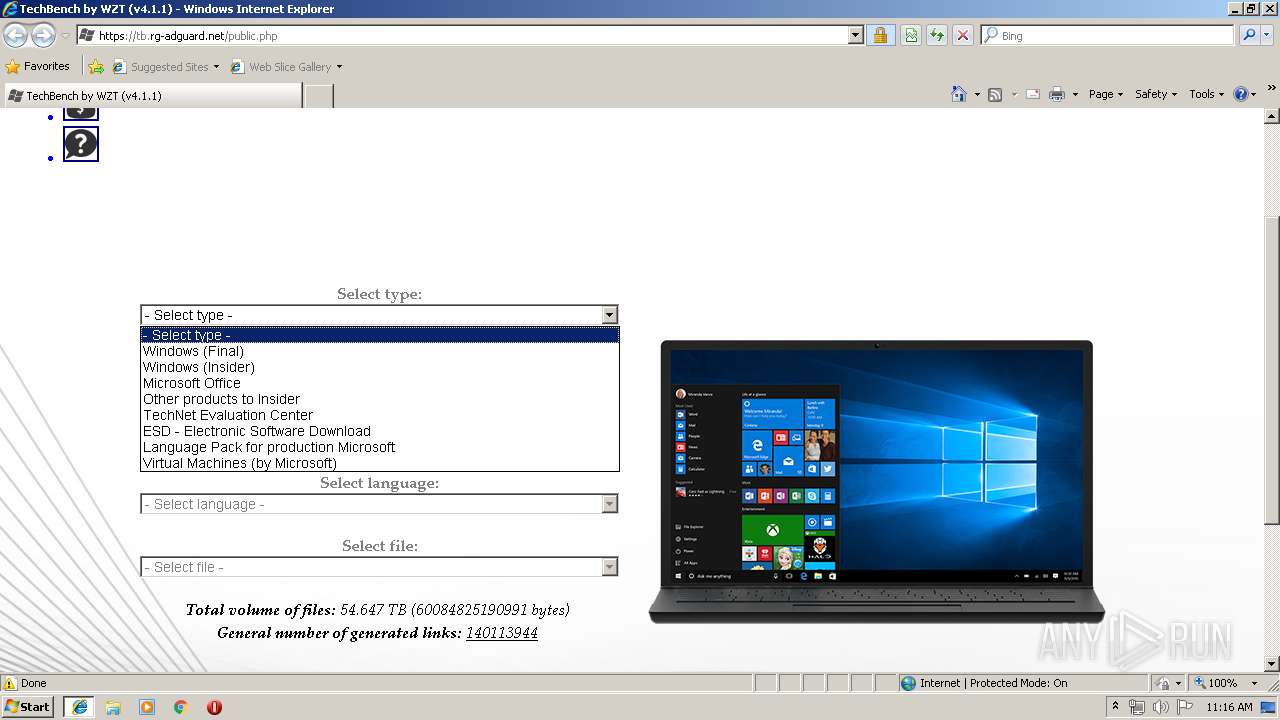Click the red Opera icon in taskbar
The width and height of the screenshot is (1280, 720).
(x=214, y=707)
